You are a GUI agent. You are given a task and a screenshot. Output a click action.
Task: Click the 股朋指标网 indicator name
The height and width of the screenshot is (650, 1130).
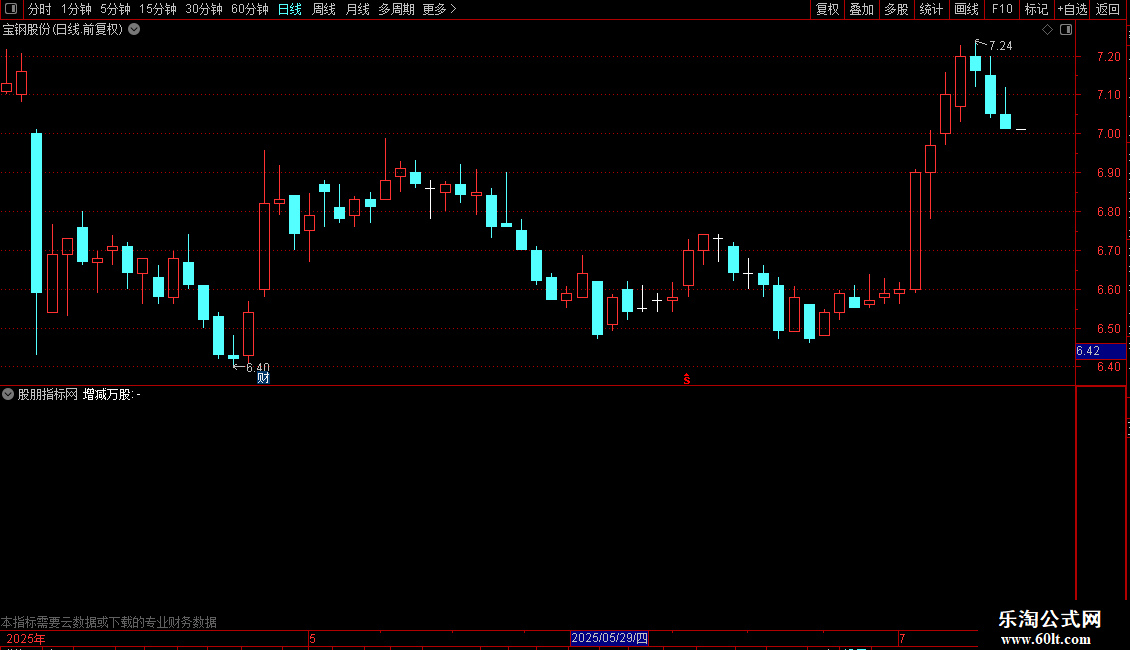(48, 394)
